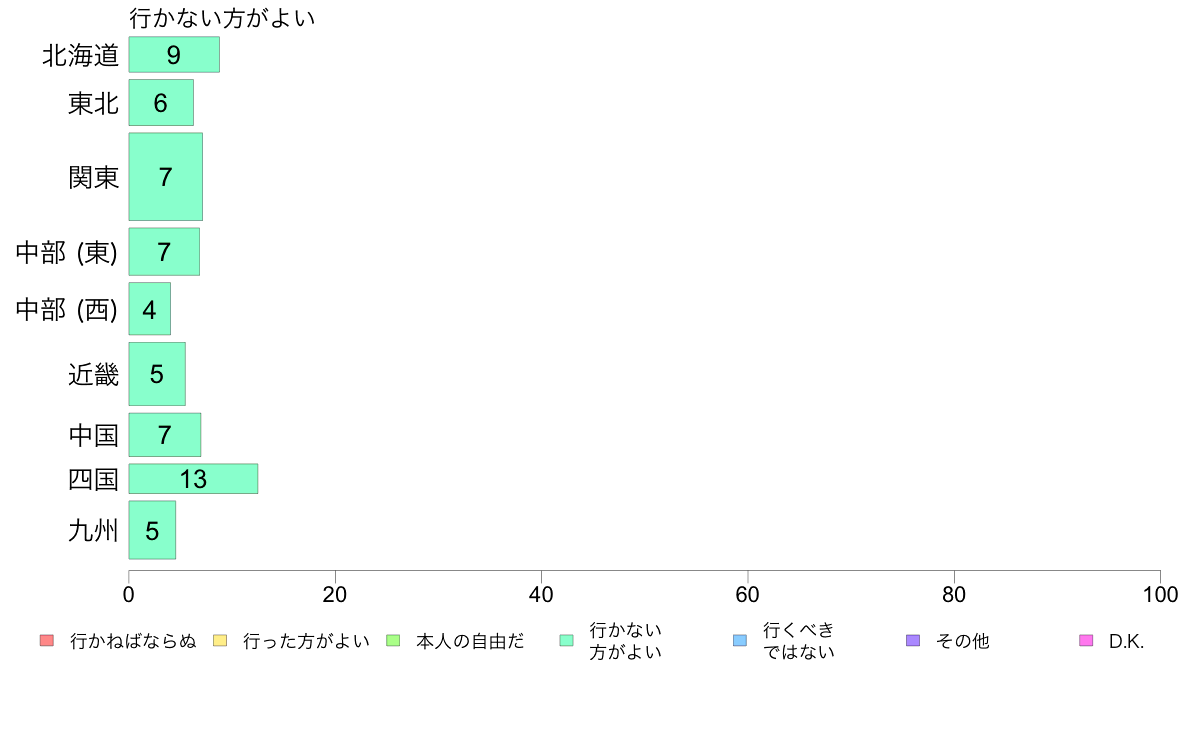1188x736 pixels.
Task: Select the 中部 (西) bar with value 4
Action: (x=149, y=308)
